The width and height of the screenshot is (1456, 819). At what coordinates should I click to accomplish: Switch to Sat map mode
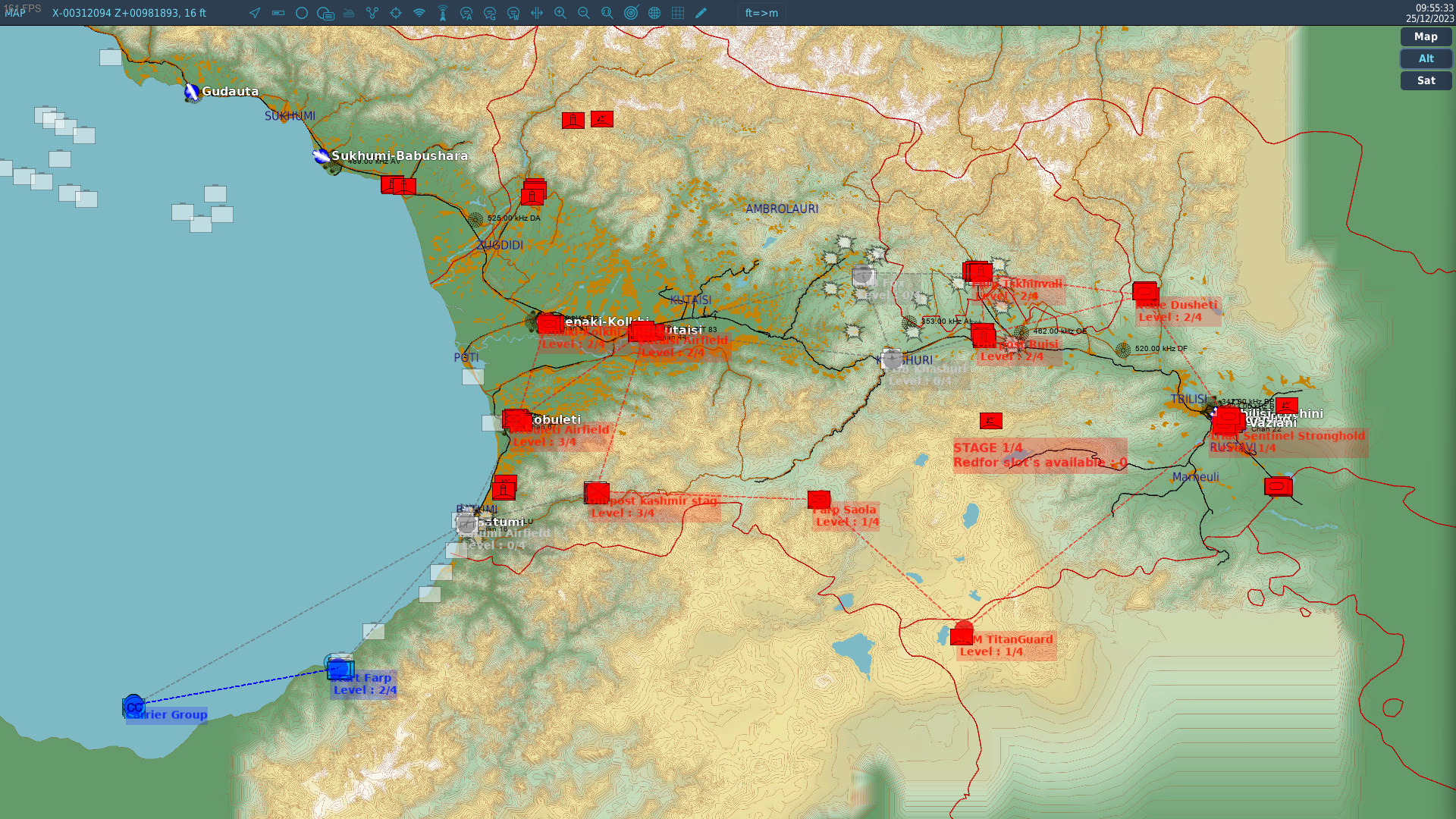coord(1426,80)
